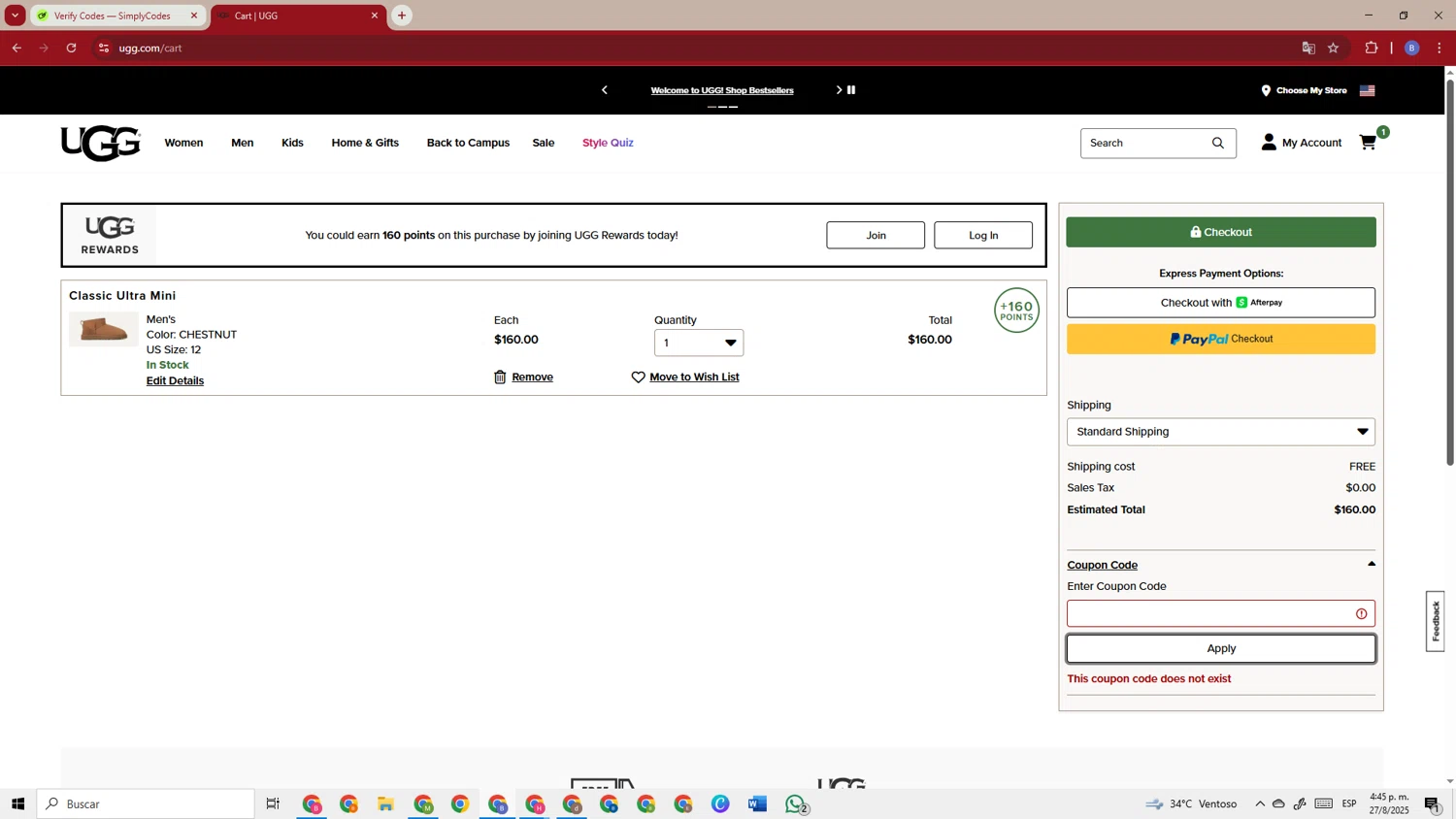Open the Home & Gifts menu
This screenshot has height=819, width=1456.
click(x=365, y=143)
